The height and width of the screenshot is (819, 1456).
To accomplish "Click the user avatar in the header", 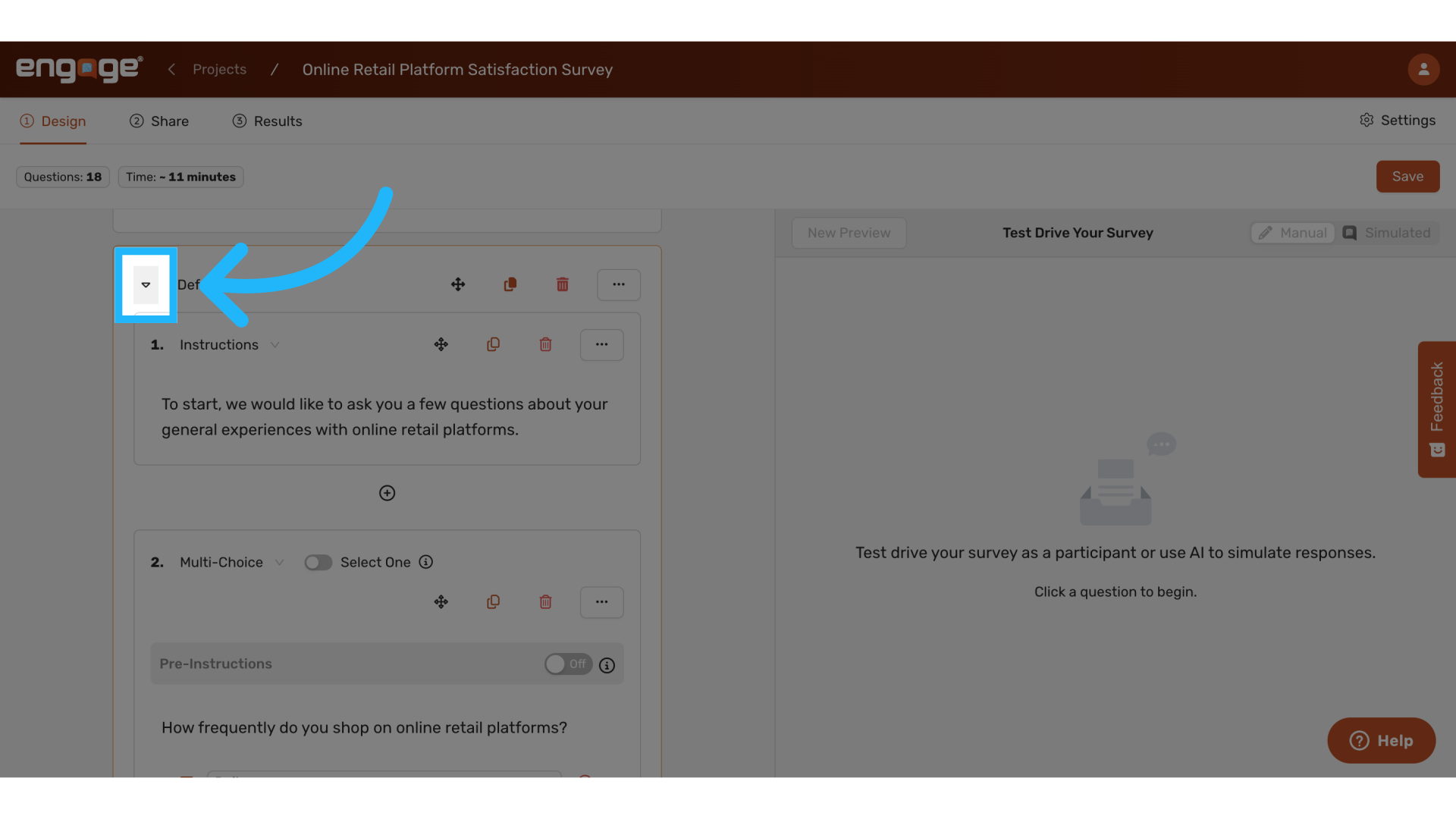I will pyautogui.click(x=1423, y=69).
